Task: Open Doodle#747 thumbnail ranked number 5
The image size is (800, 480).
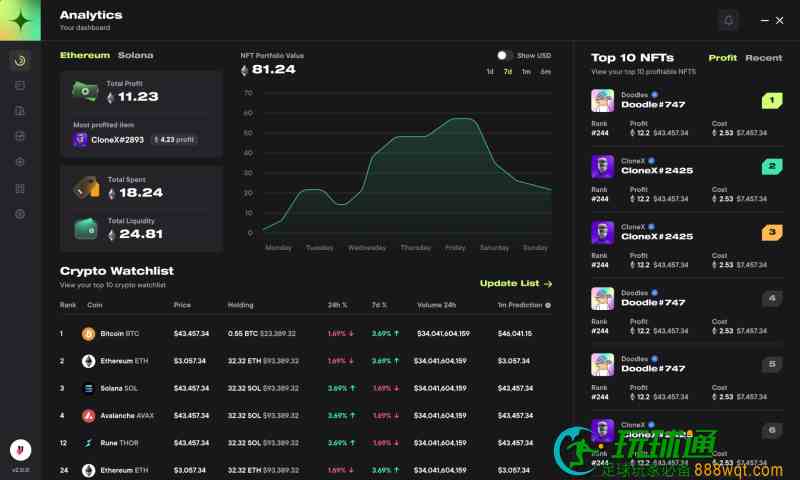Action: point(603,364)
